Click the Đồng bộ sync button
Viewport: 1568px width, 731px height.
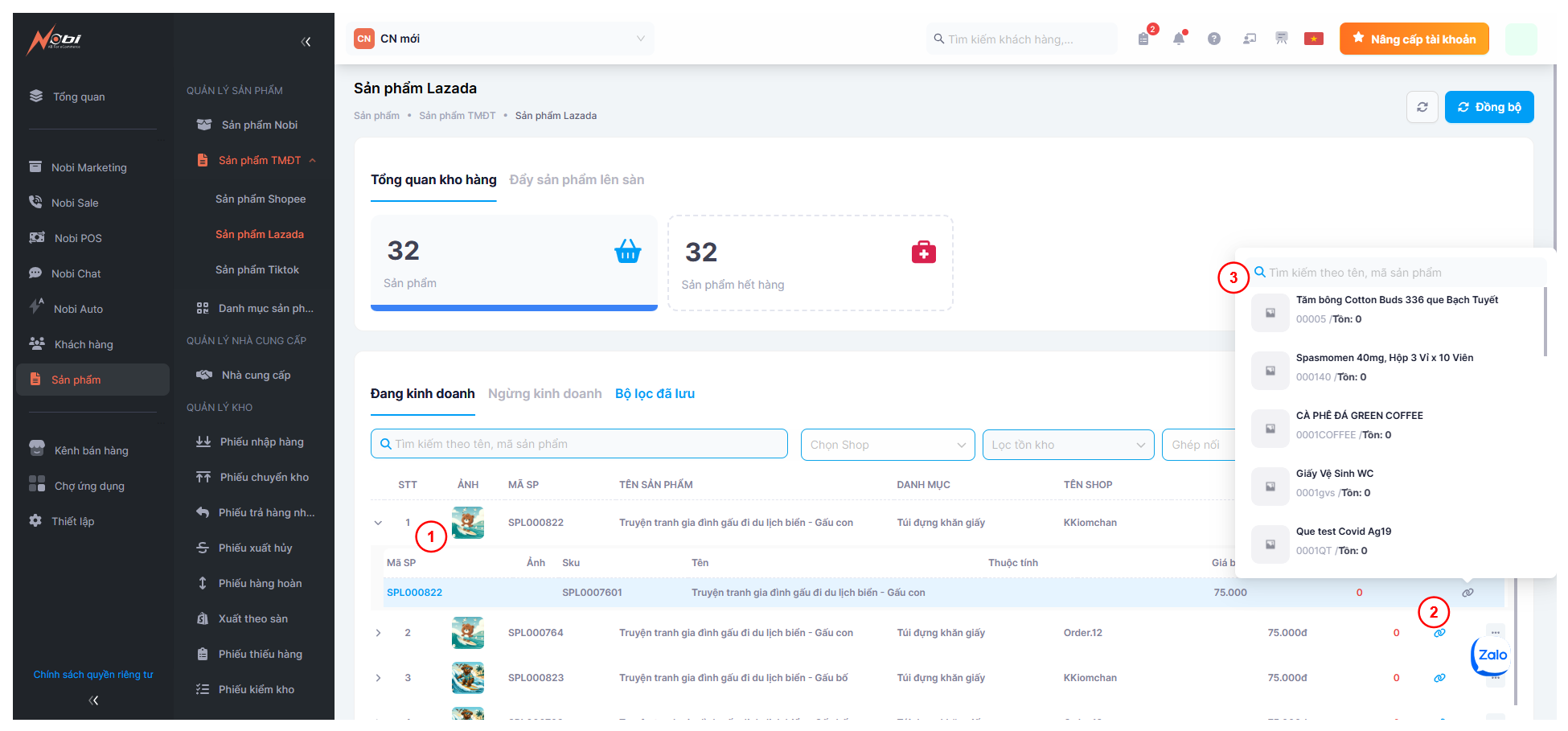pyautogui.click(x=1488, y=107)
